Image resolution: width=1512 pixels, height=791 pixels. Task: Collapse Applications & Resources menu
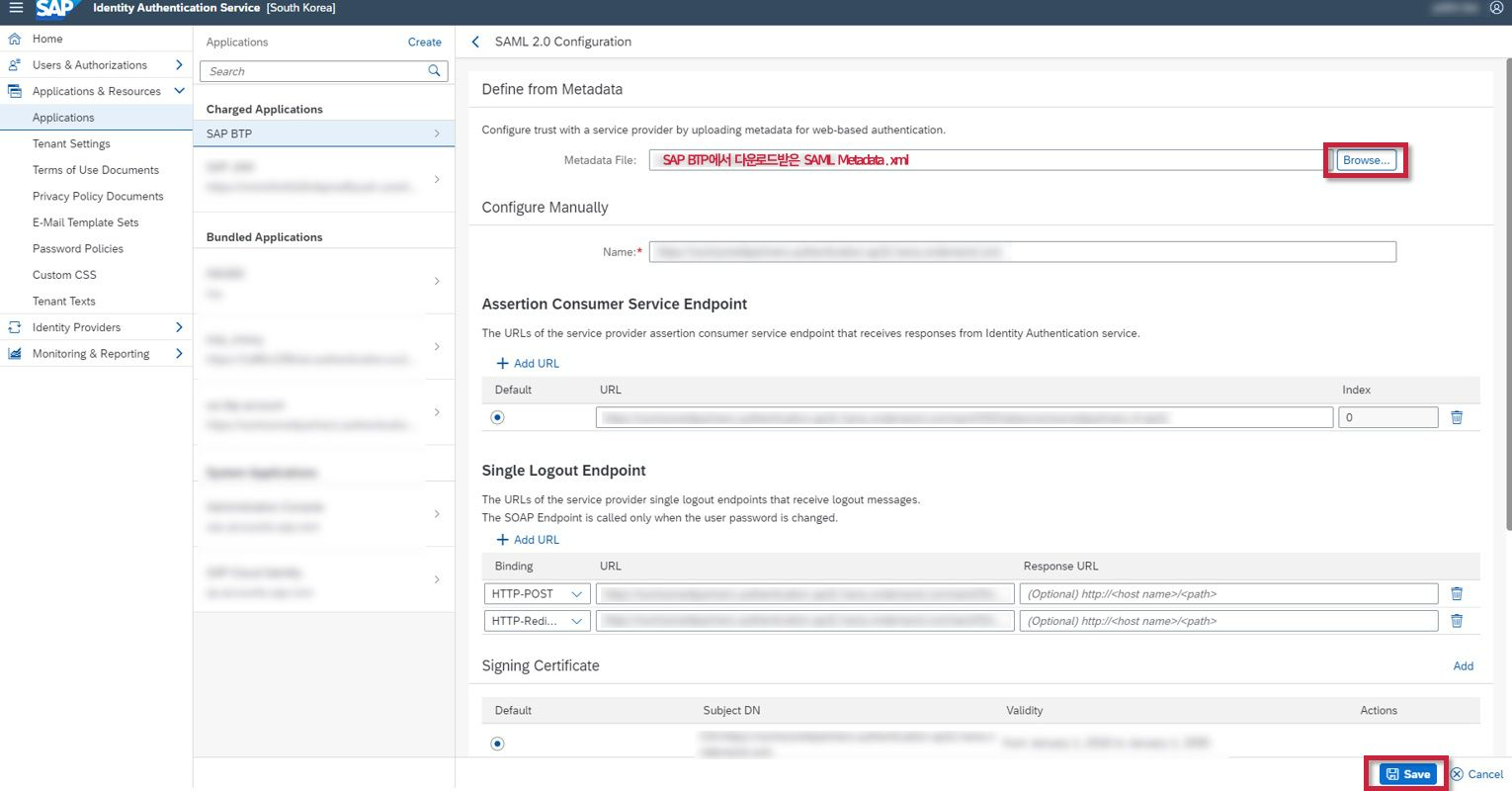coord(179,91)
